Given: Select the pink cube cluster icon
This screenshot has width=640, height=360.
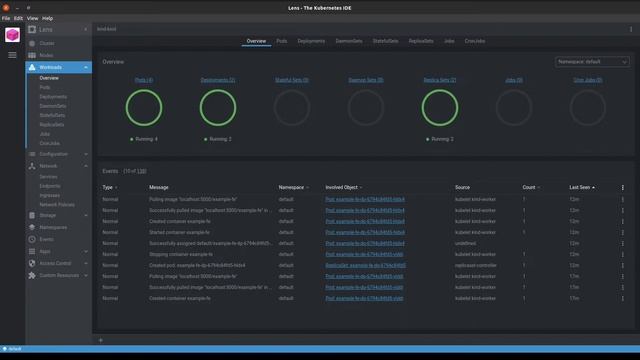Looking at the screenshot, I should coord(12,35).
